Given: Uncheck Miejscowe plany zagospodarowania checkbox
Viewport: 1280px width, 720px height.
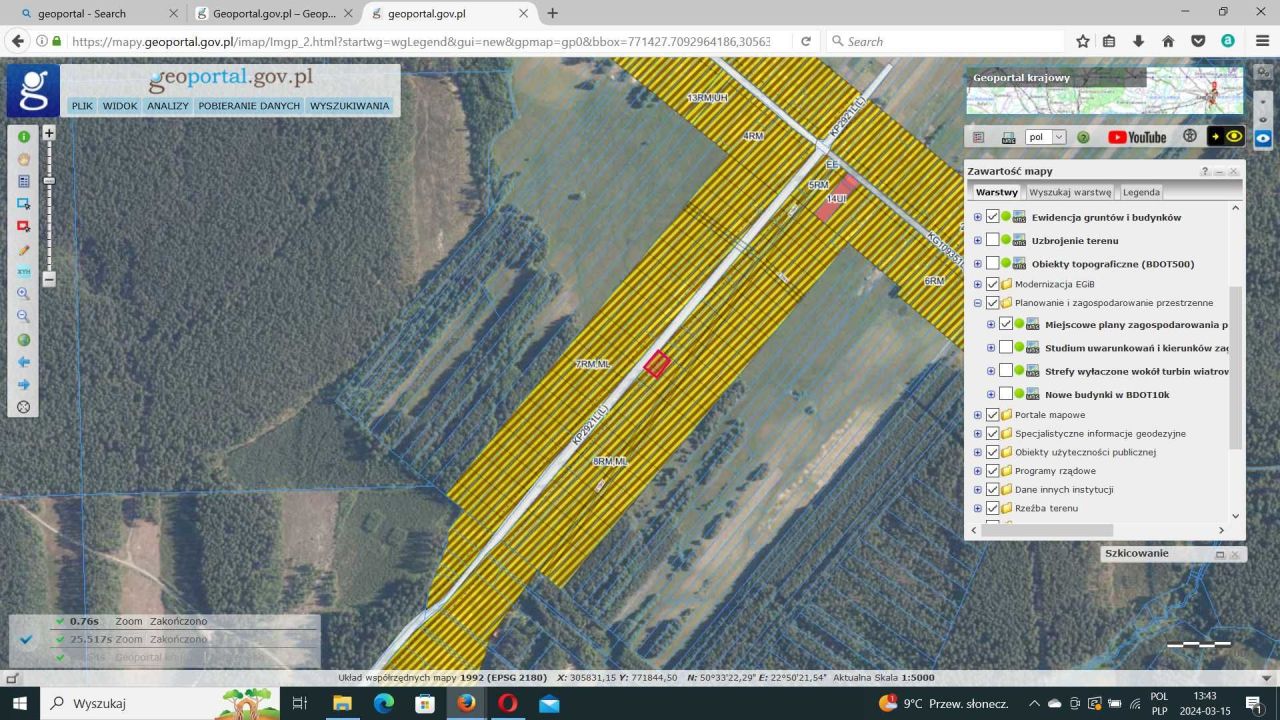Looking at the screenshot, I should pos(1006,324).
